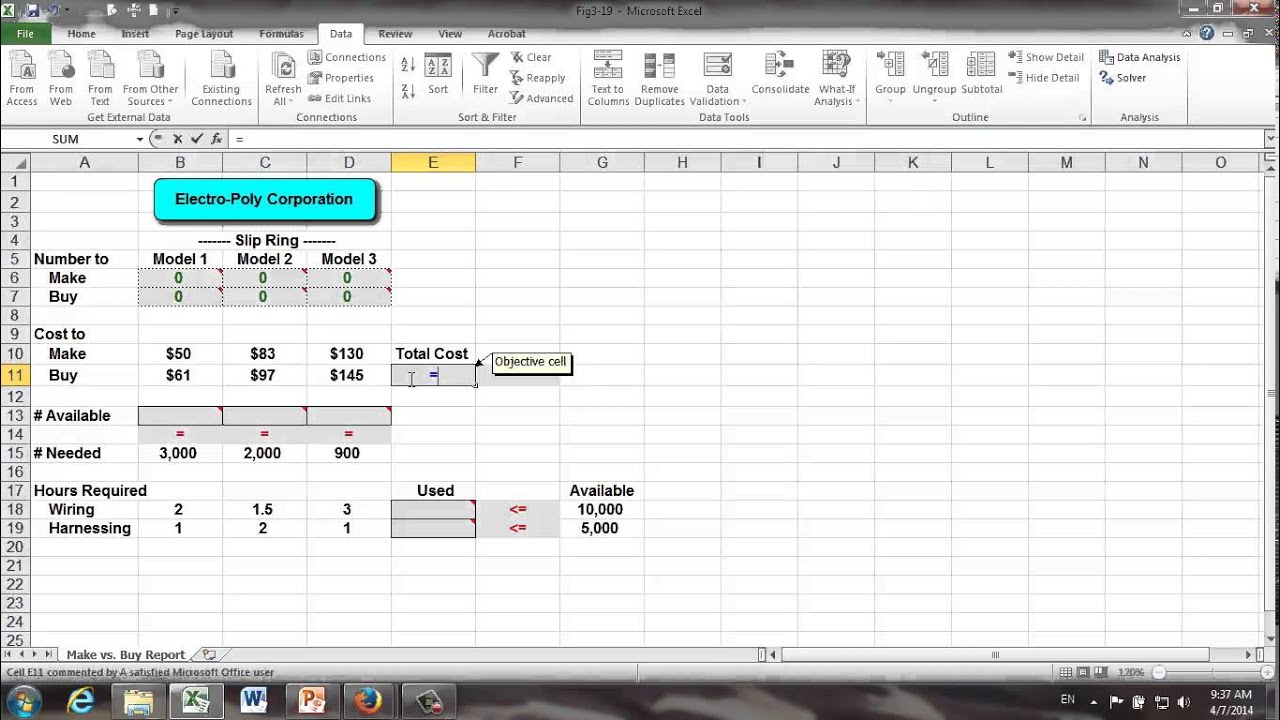Click the Insert Worksheet tab icon
This screenshot has width=1280, height=720.
click(209, 654)
